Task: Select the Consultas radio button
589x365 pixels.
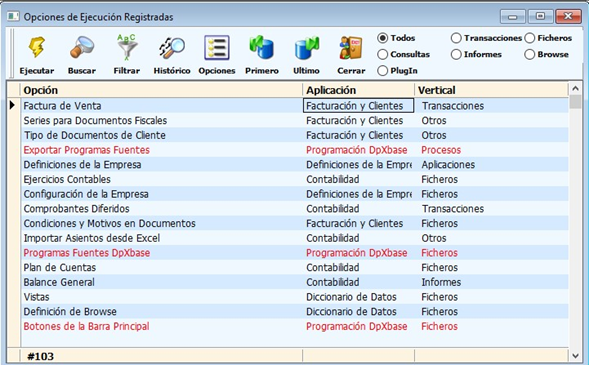Action: coord(382,54)
